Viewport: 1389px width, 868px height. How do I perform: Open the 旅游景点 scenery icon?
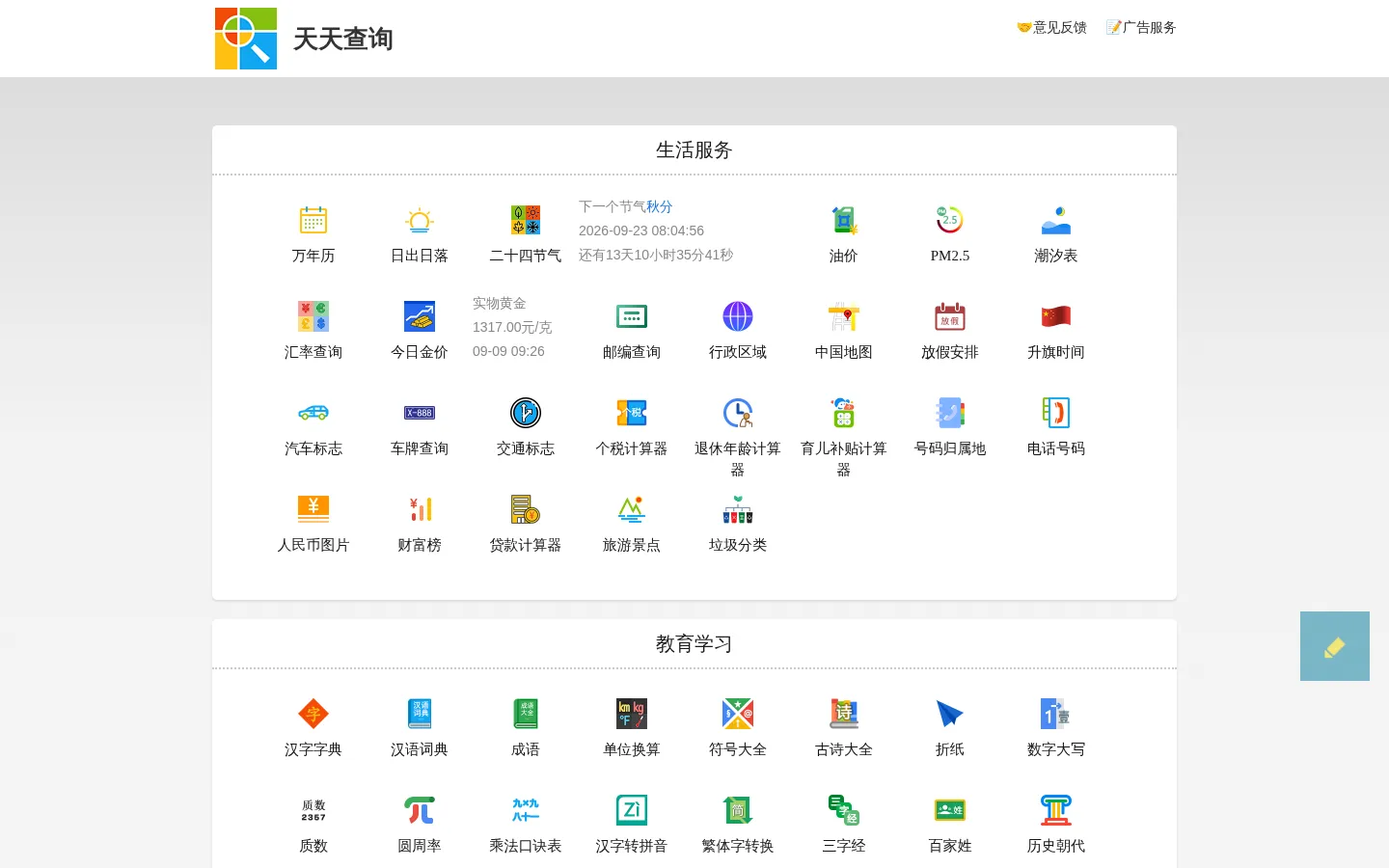pos(632,509)
